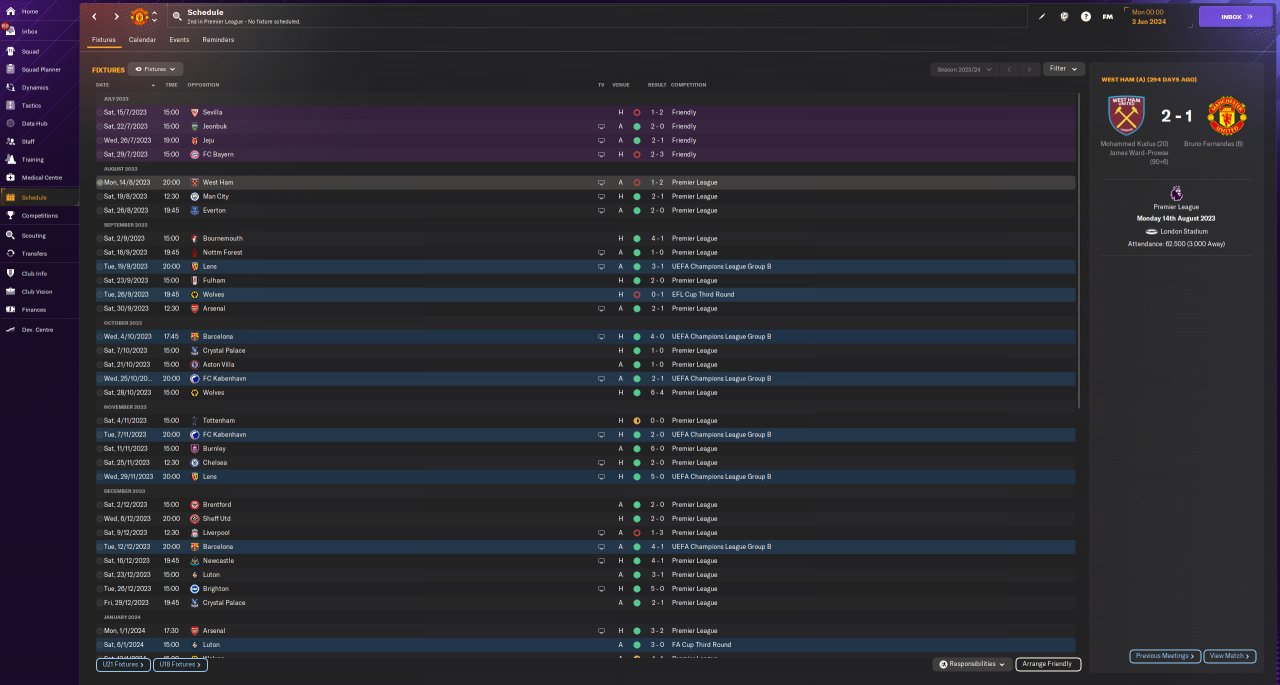Click the forward navigation arrow

[116, 17]
